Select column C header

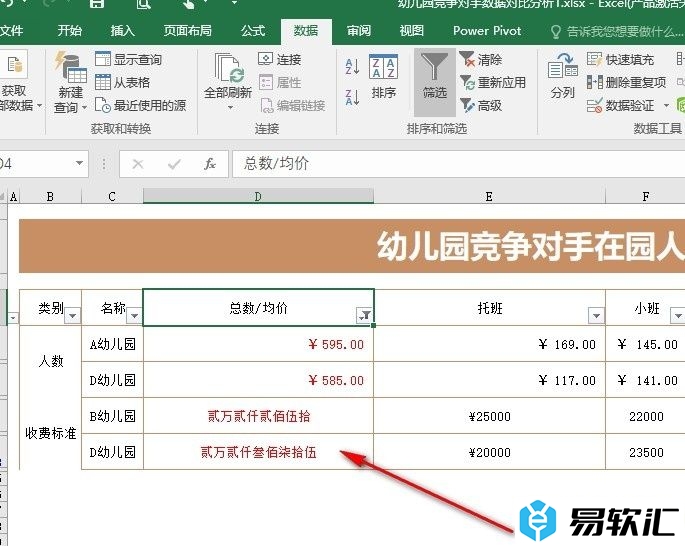[112, 197]
